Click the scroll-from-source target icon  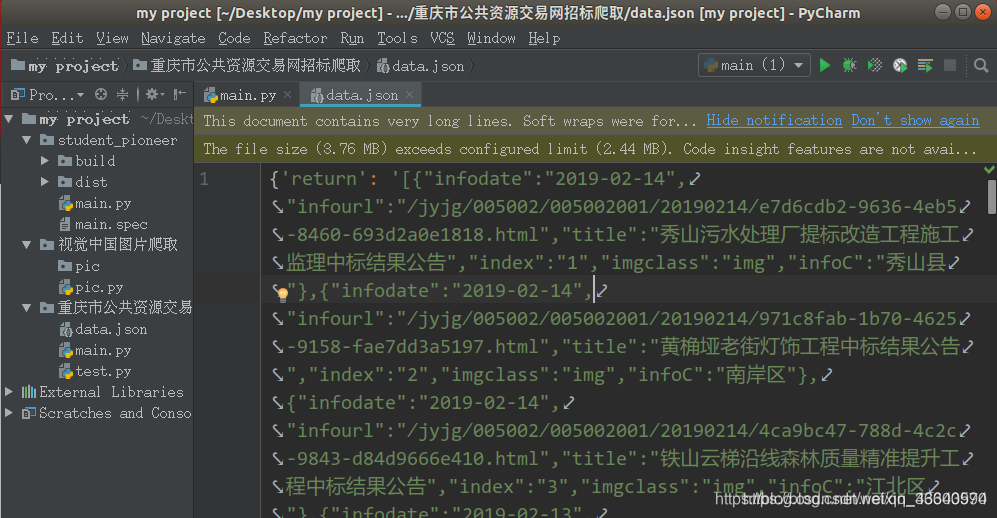100,95
